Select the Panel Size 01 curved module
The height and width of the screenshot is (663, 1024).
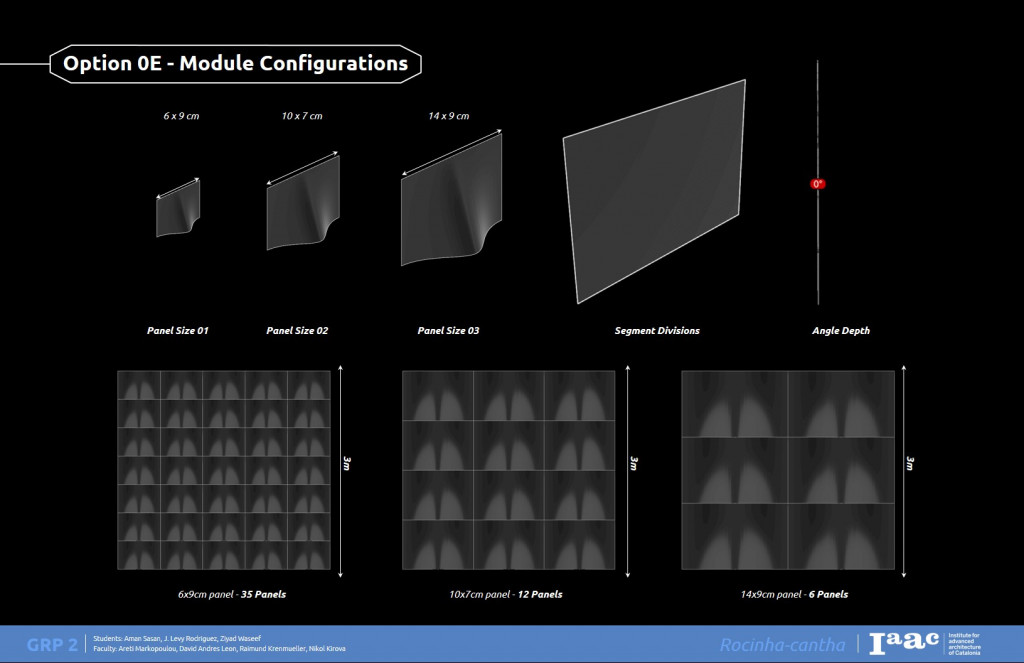tap(177, 210)
